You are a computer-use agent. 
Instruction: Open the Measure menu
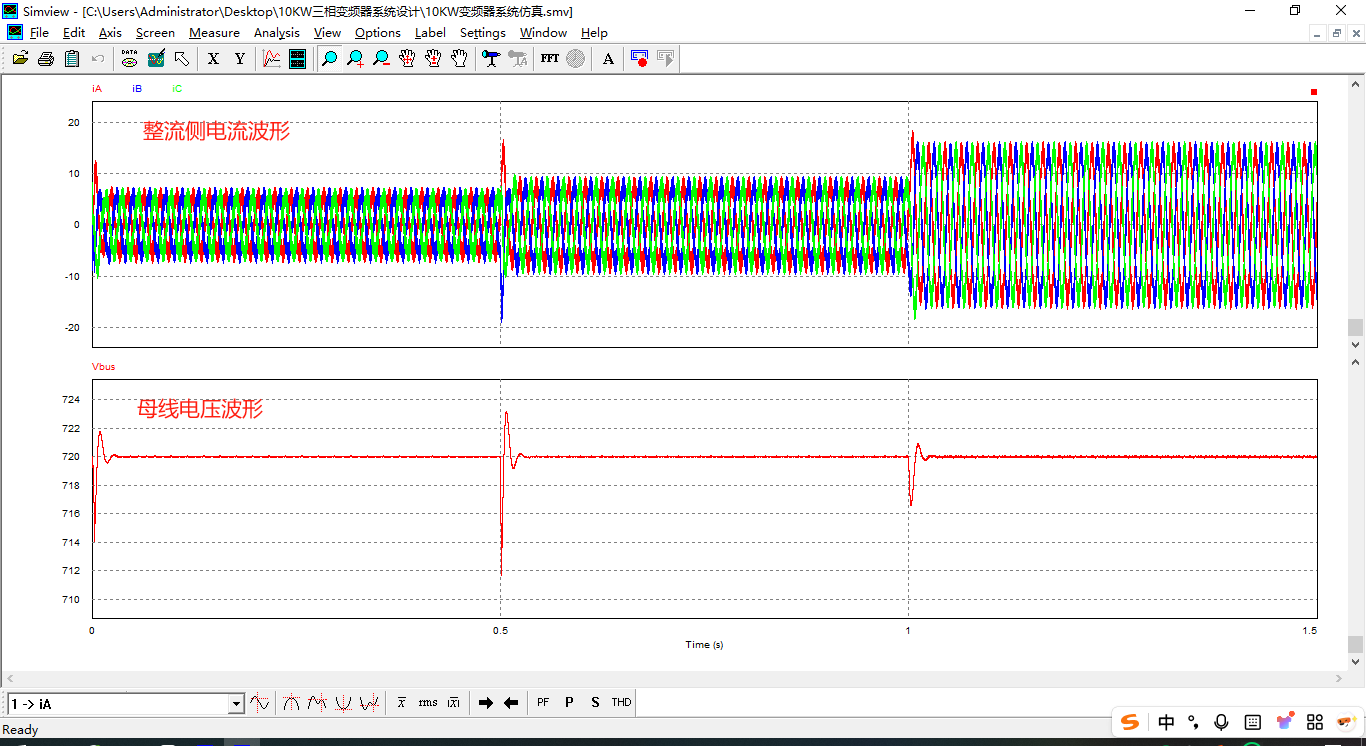(x=214, y=33)
